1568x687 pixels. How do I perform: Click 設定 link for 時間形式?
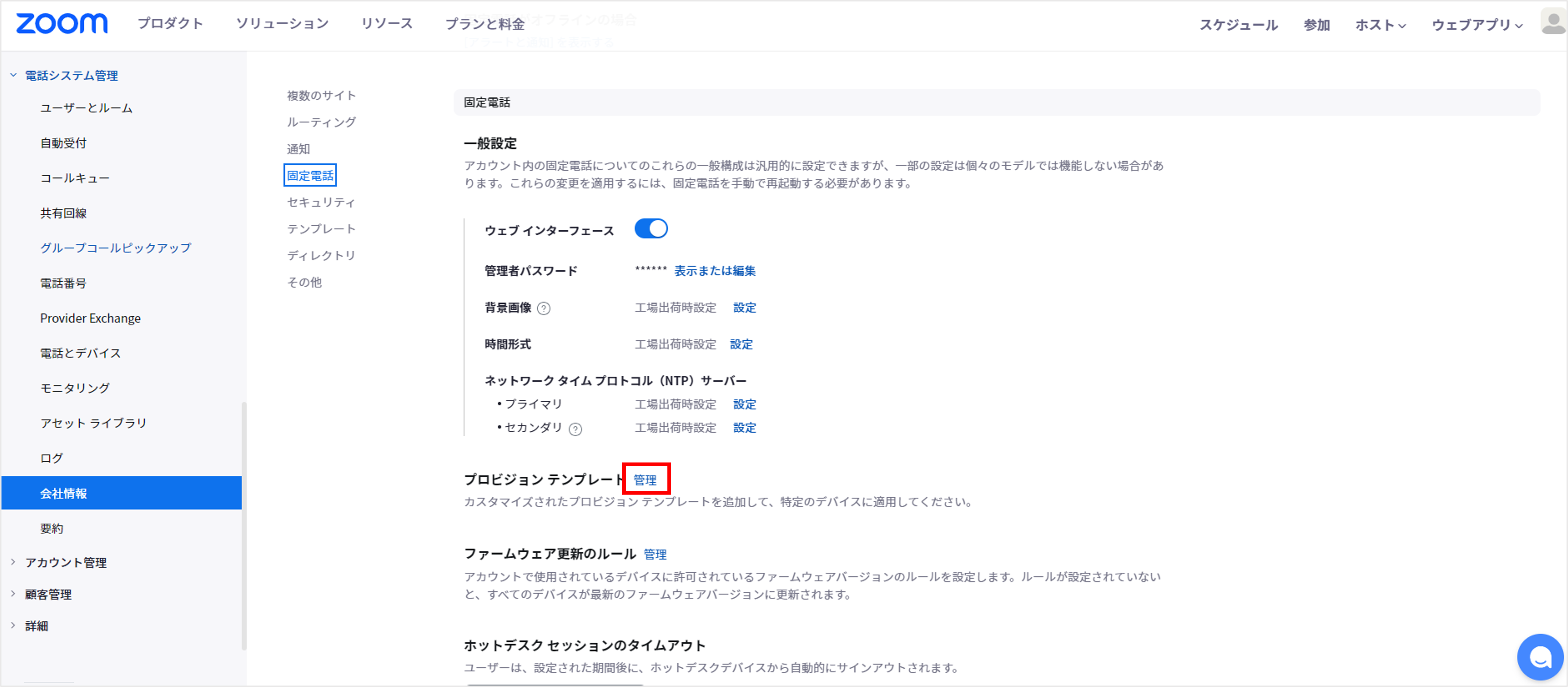point(741,344)
